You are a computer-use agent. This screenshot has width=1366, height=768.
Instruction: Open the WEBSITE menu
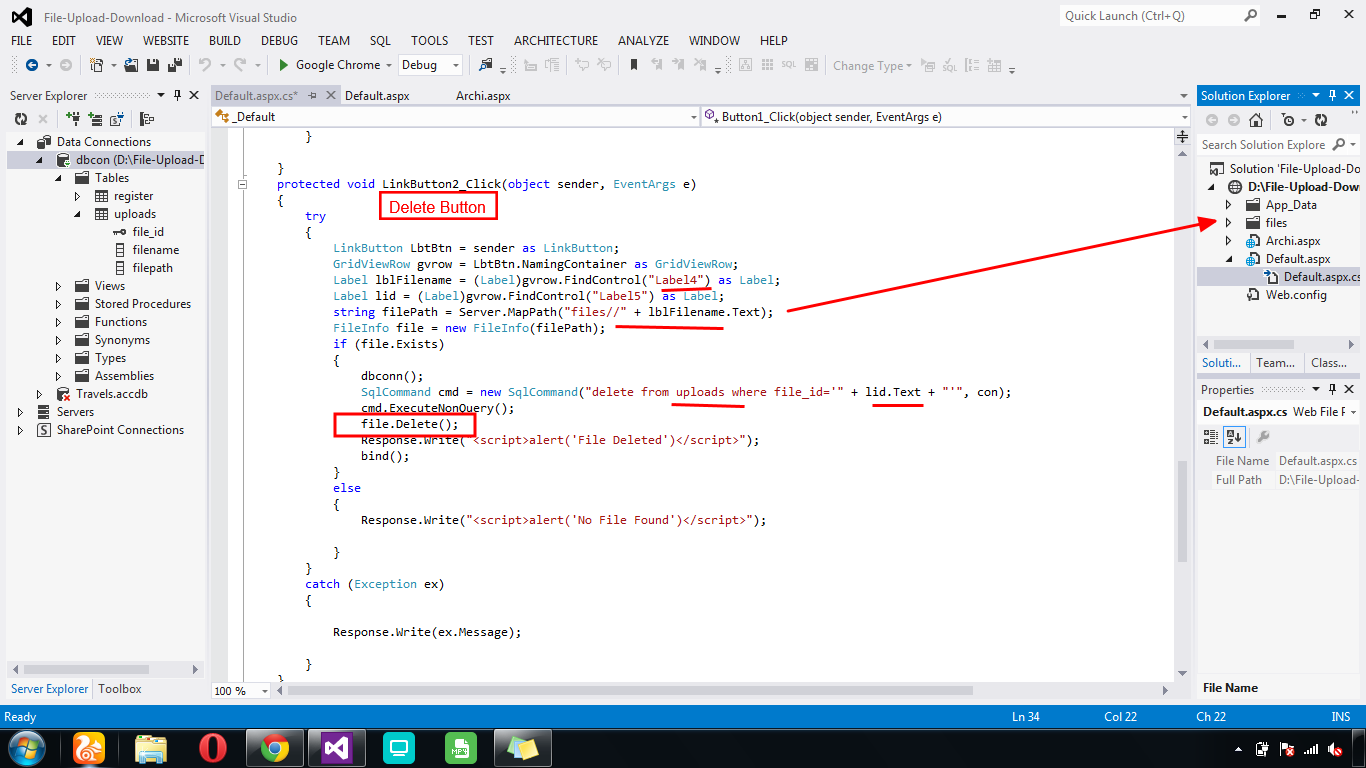166,41
